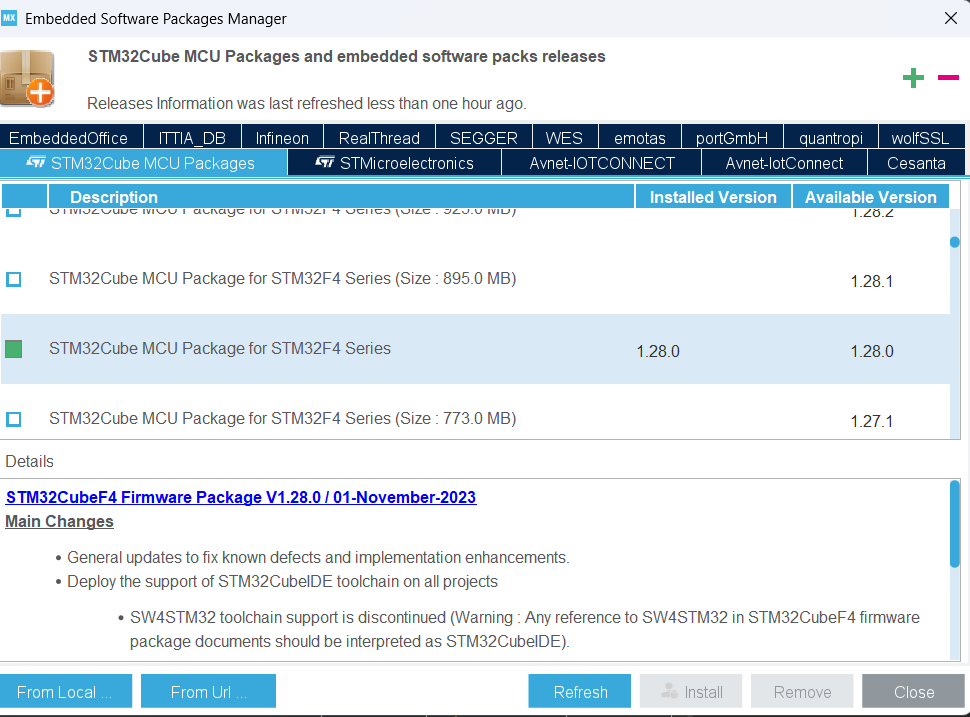Open the emotas tab
This screenshot has height=717, width=970.
640,137
